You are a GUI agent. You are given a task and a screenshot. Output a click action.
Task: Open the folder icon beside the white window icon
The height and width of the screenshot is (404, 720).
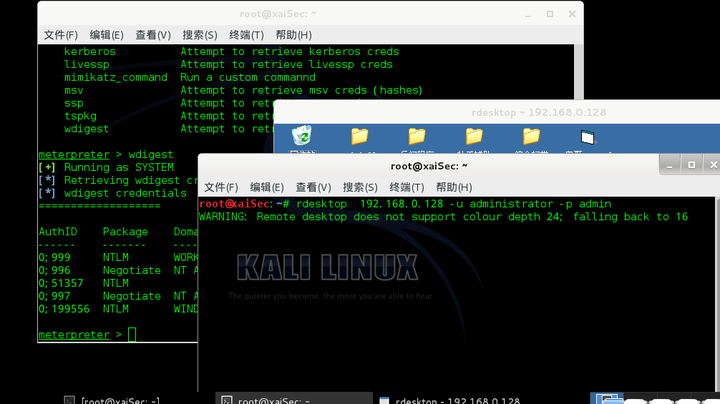click(531, 136)
